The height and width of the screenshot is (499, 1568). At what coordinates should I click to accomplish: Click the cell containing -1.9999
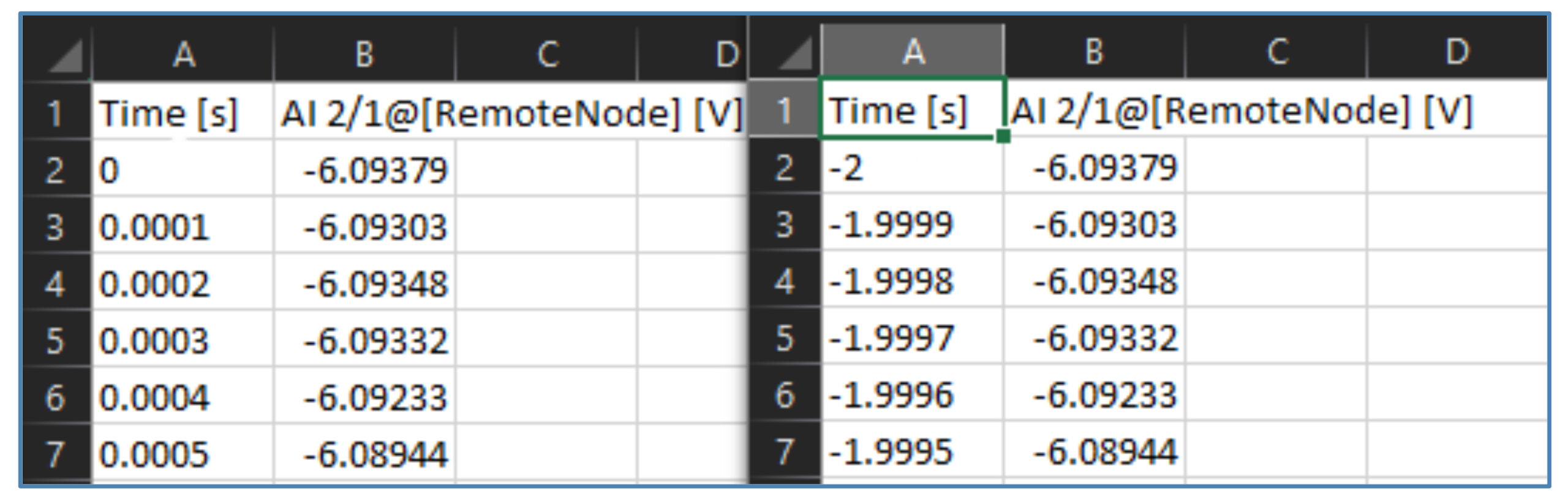coord(911,224)
